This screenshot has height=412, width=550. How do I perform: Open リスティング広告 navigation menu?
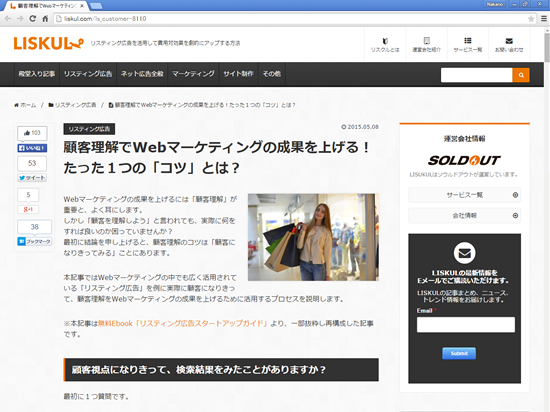[88, 74]
